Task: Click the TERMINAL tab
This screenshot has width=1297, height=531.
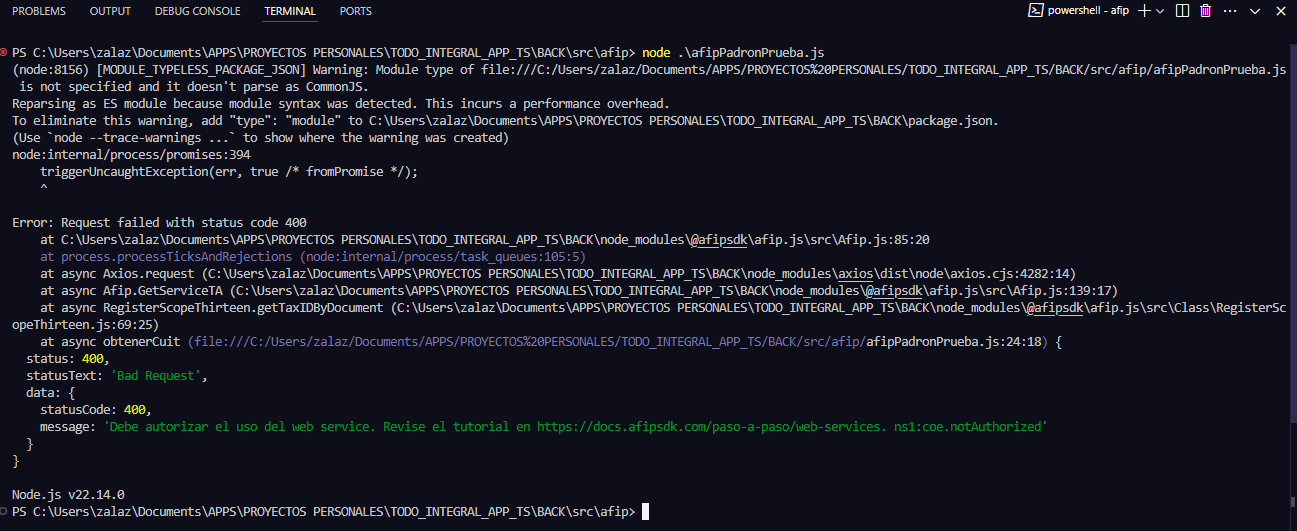Action: click(x=290, y=12)
